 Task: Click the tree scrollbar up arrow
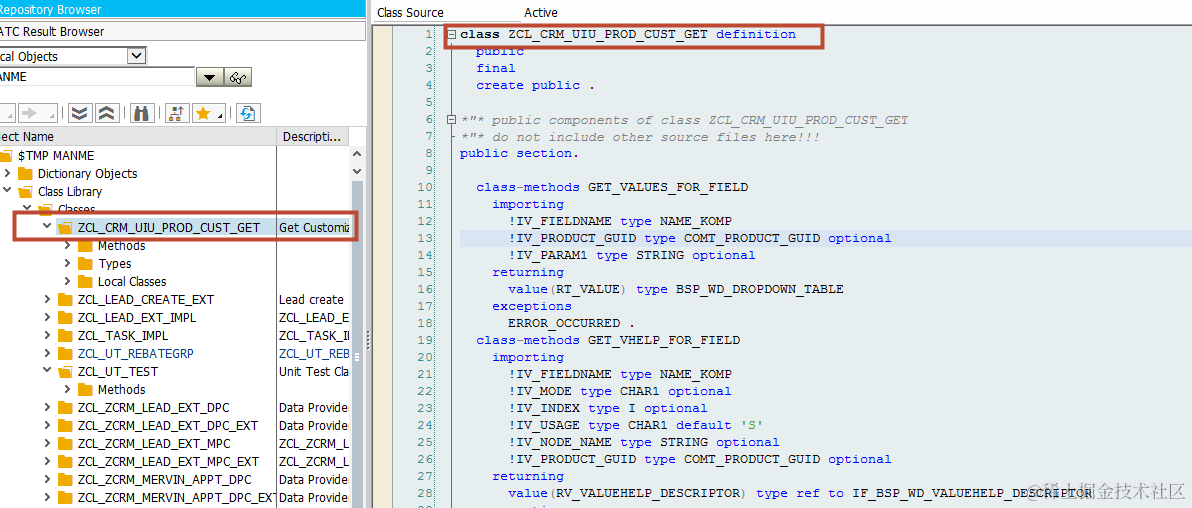pyautogui.click(x=357, y=153)
